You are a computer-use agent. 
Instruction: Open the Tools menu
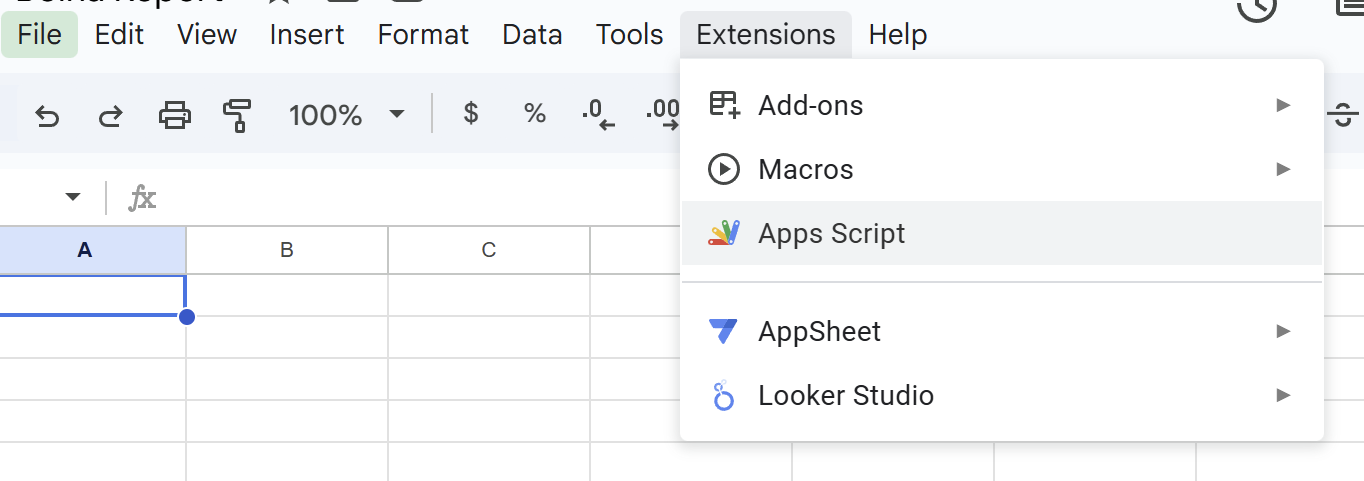630,35
